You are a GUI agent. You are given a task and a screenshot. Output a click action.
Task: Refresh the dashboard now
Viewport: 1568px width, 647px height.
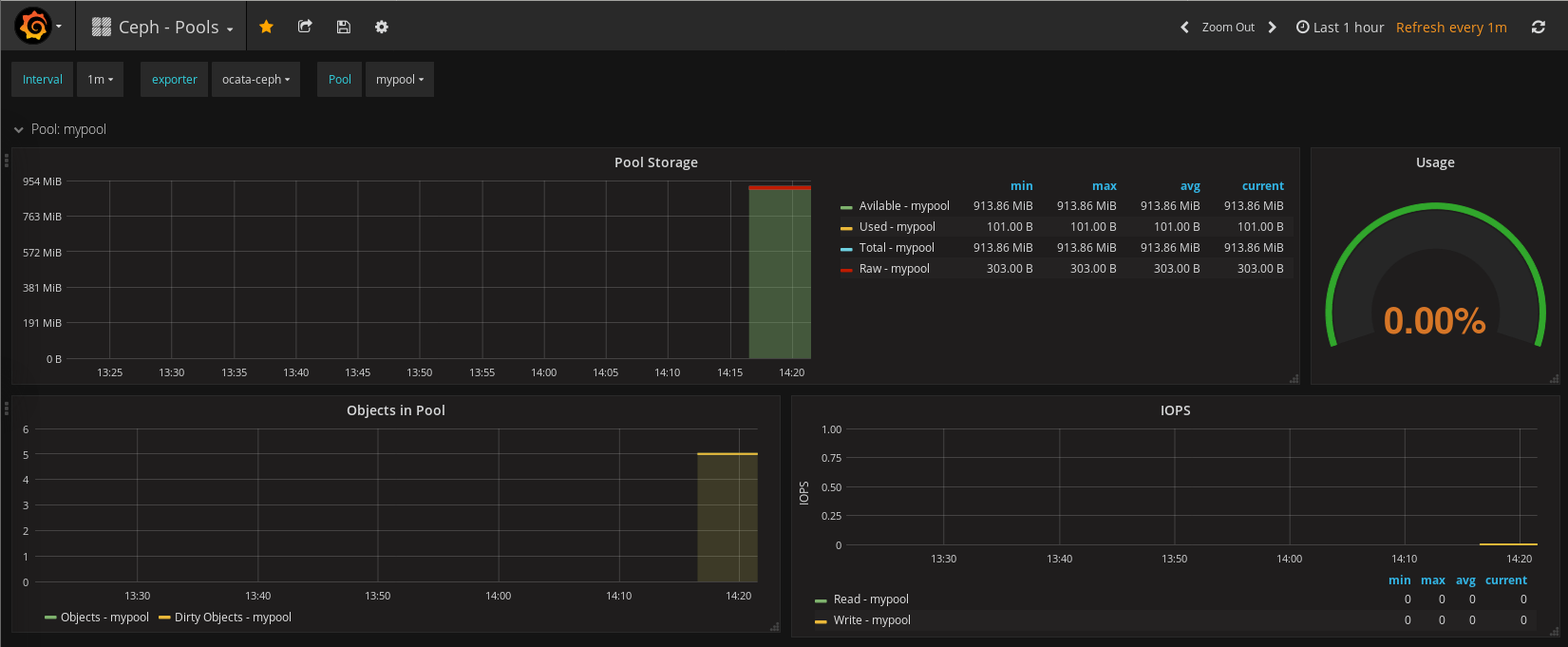tap(1539, 28)
